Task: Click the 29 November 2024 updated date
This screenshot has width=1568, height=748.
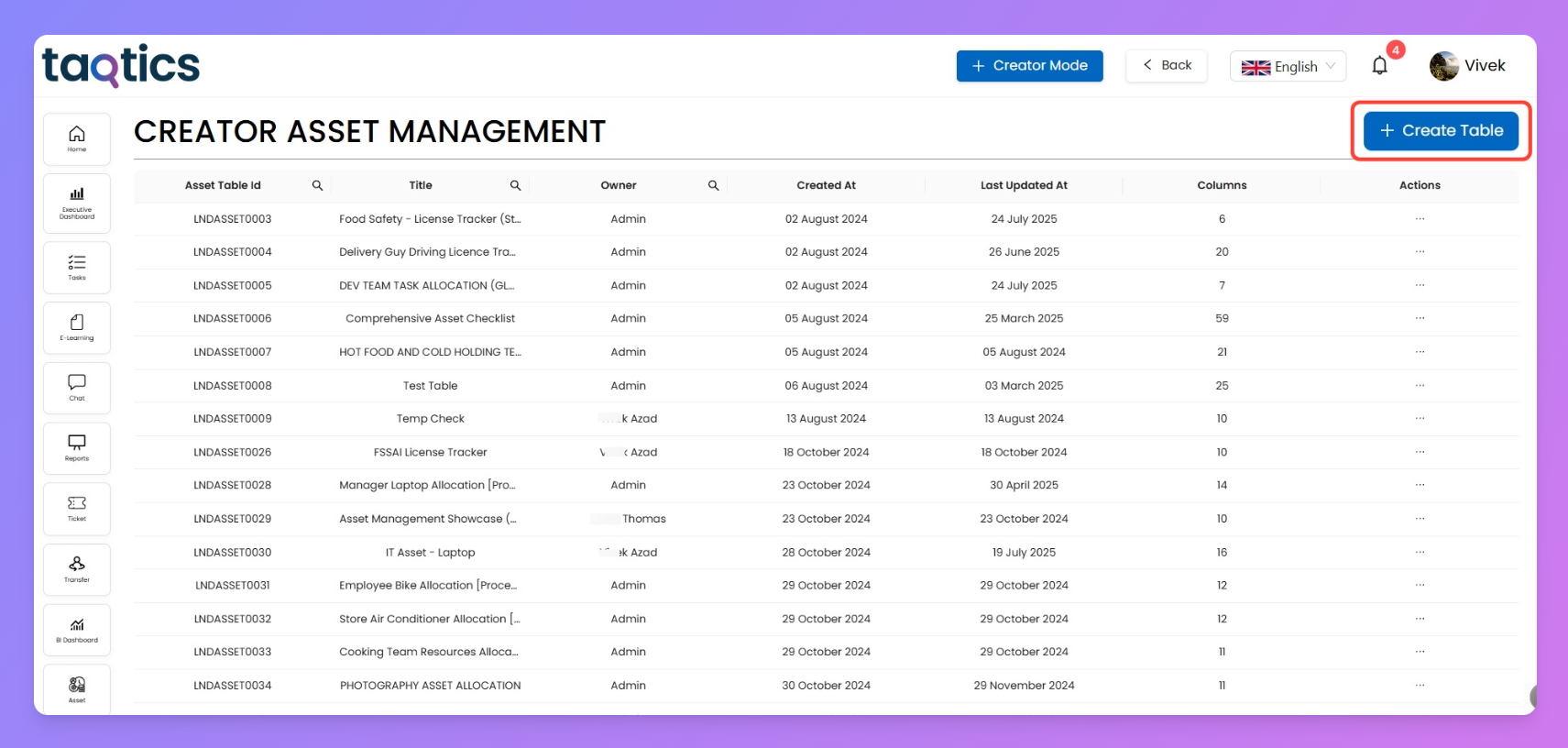Action: coord(1024,686)
